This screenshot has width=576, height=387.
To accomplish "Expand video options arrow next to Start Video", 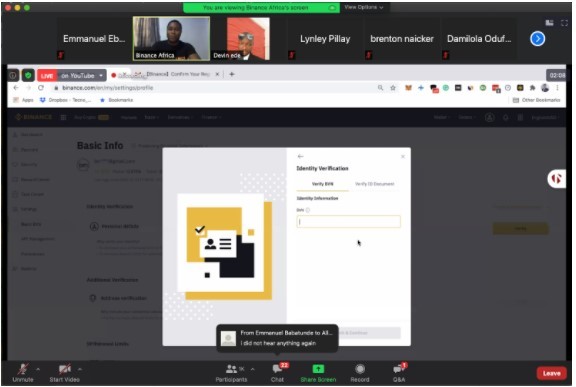I will 80,369.
